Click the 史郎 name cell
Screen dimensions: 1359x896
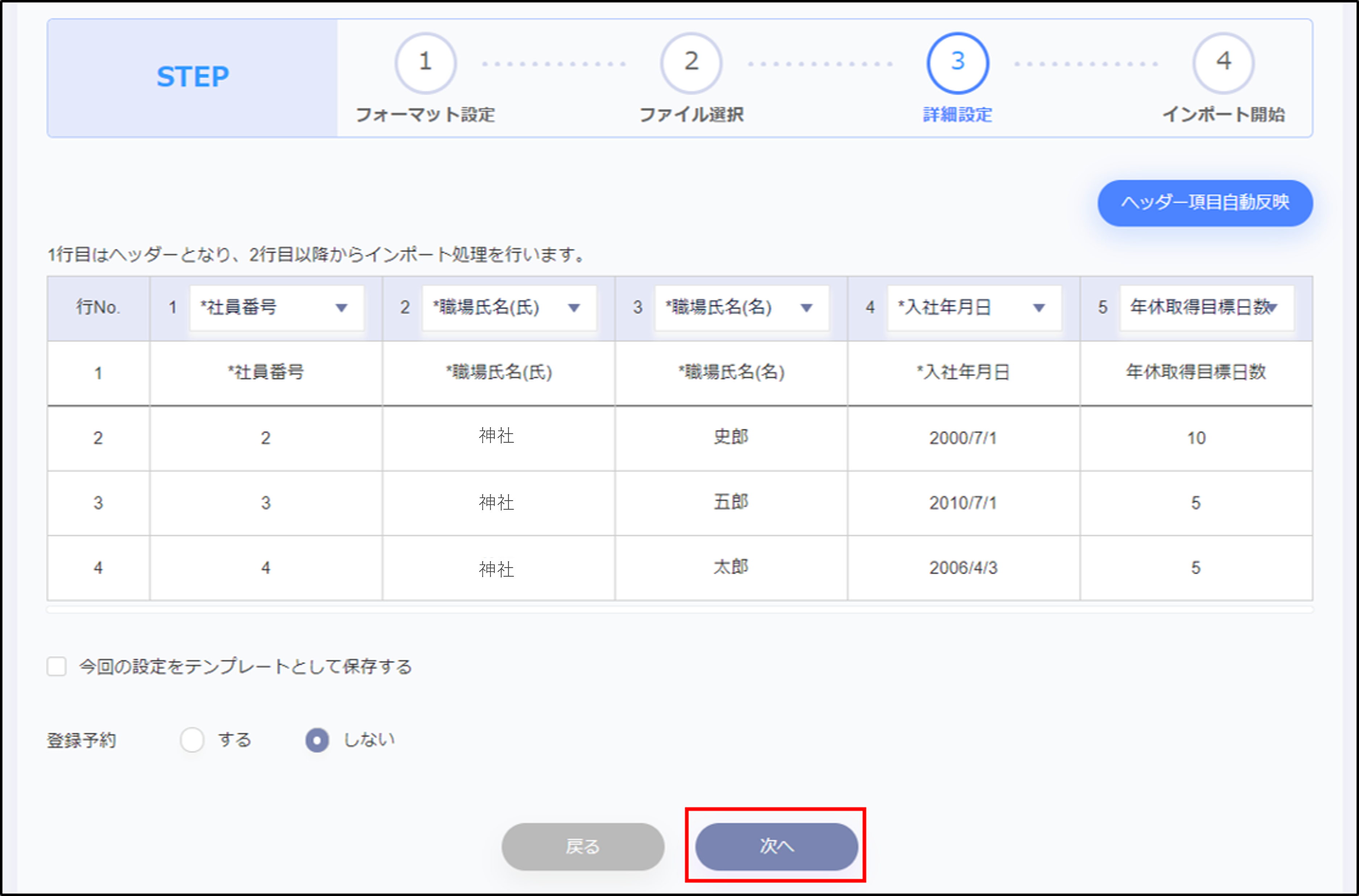coord(731,437)
